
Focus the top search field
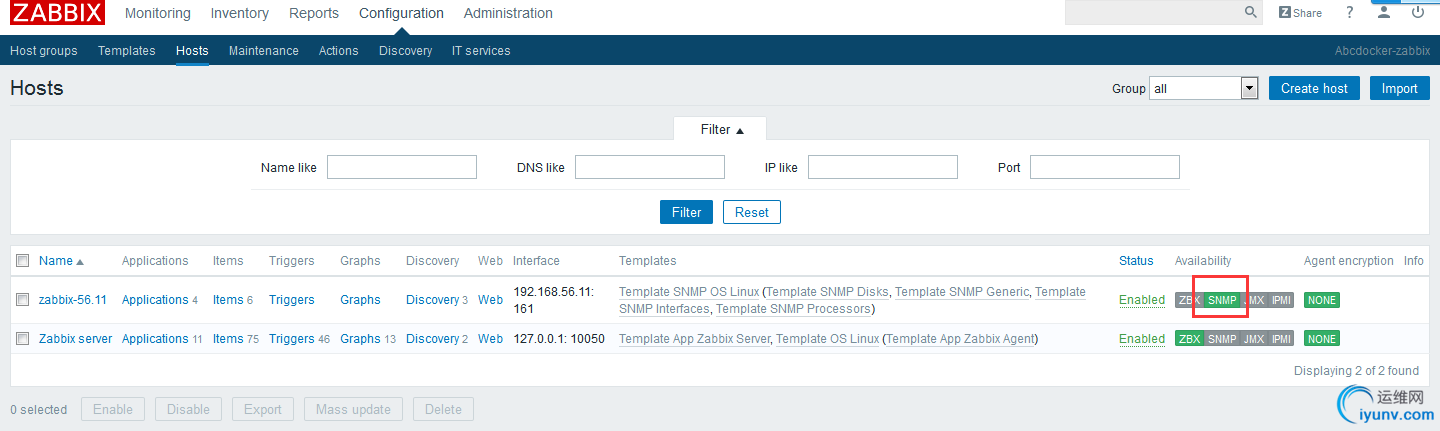coord(1154,13)
